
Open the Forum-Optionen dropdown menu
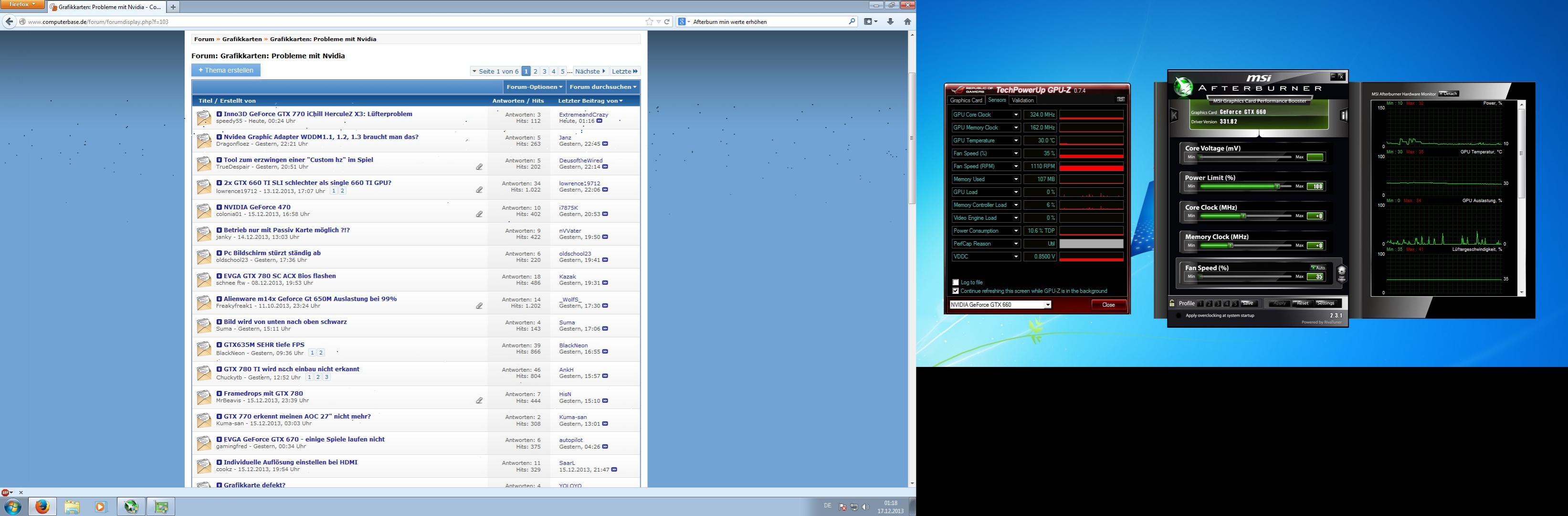[534, 86]
